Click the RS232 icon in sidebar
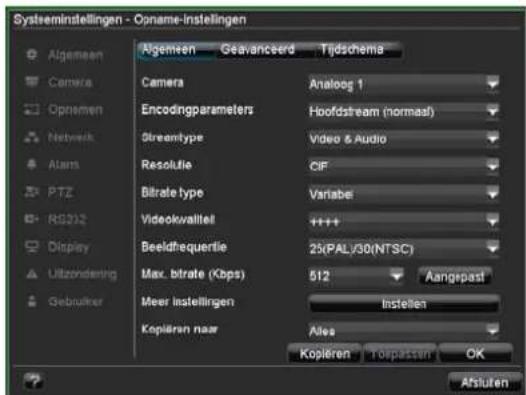The width and height of the screenshot is (526, 395). (32, 219)
